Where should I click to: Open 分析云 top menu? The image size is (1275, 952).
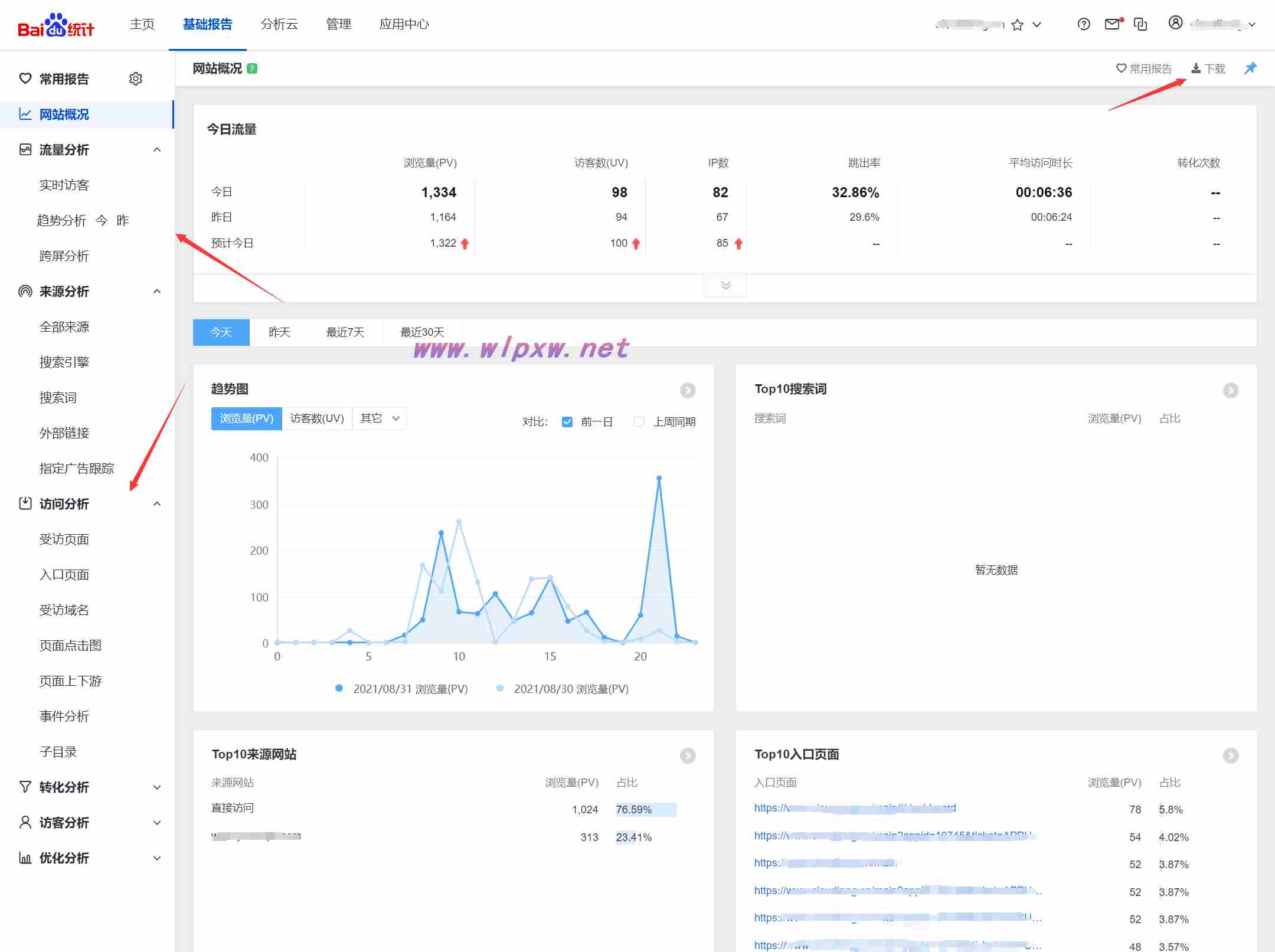[x=279, y=24]
